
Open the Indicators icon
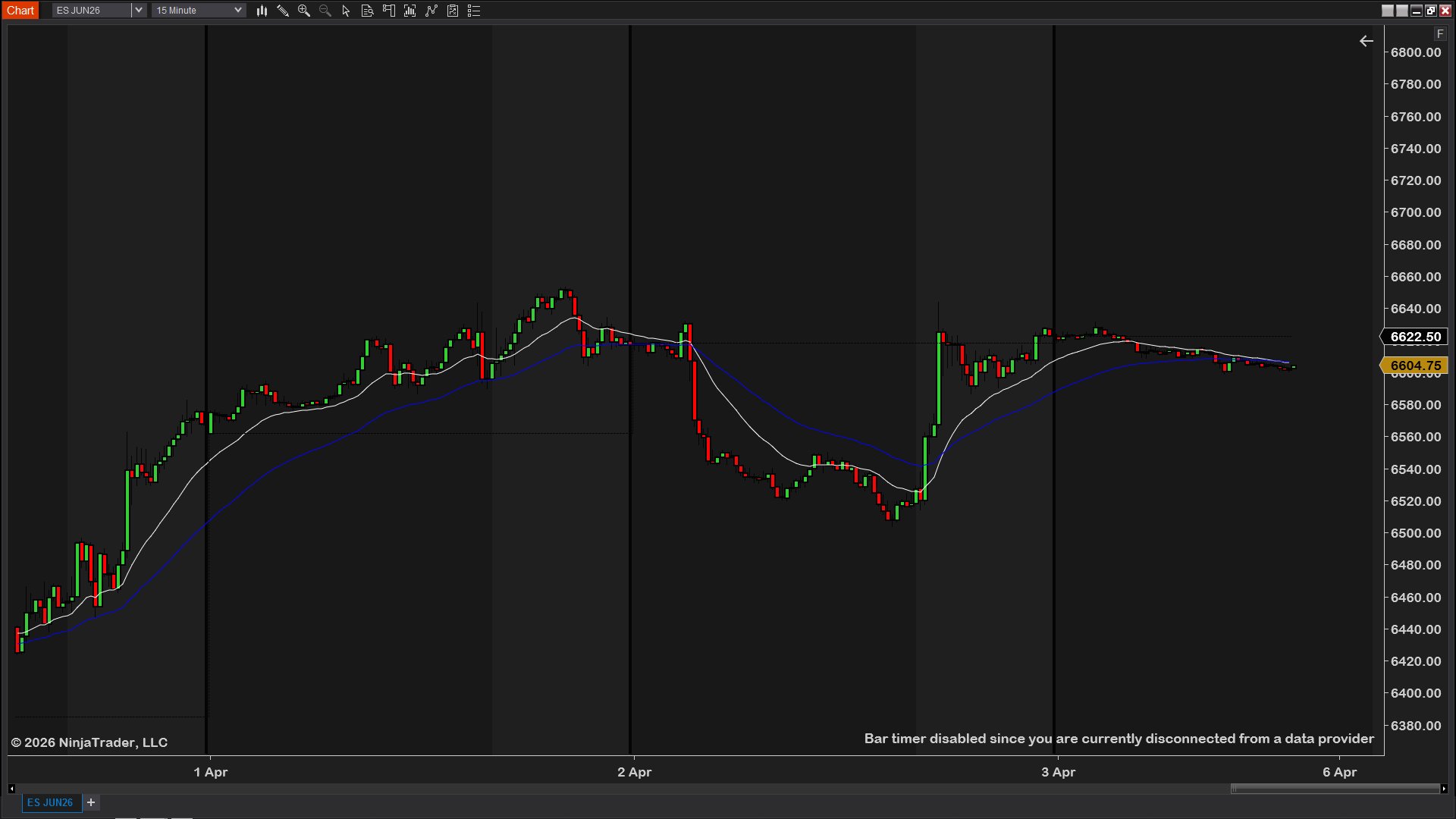click(431, 11)
